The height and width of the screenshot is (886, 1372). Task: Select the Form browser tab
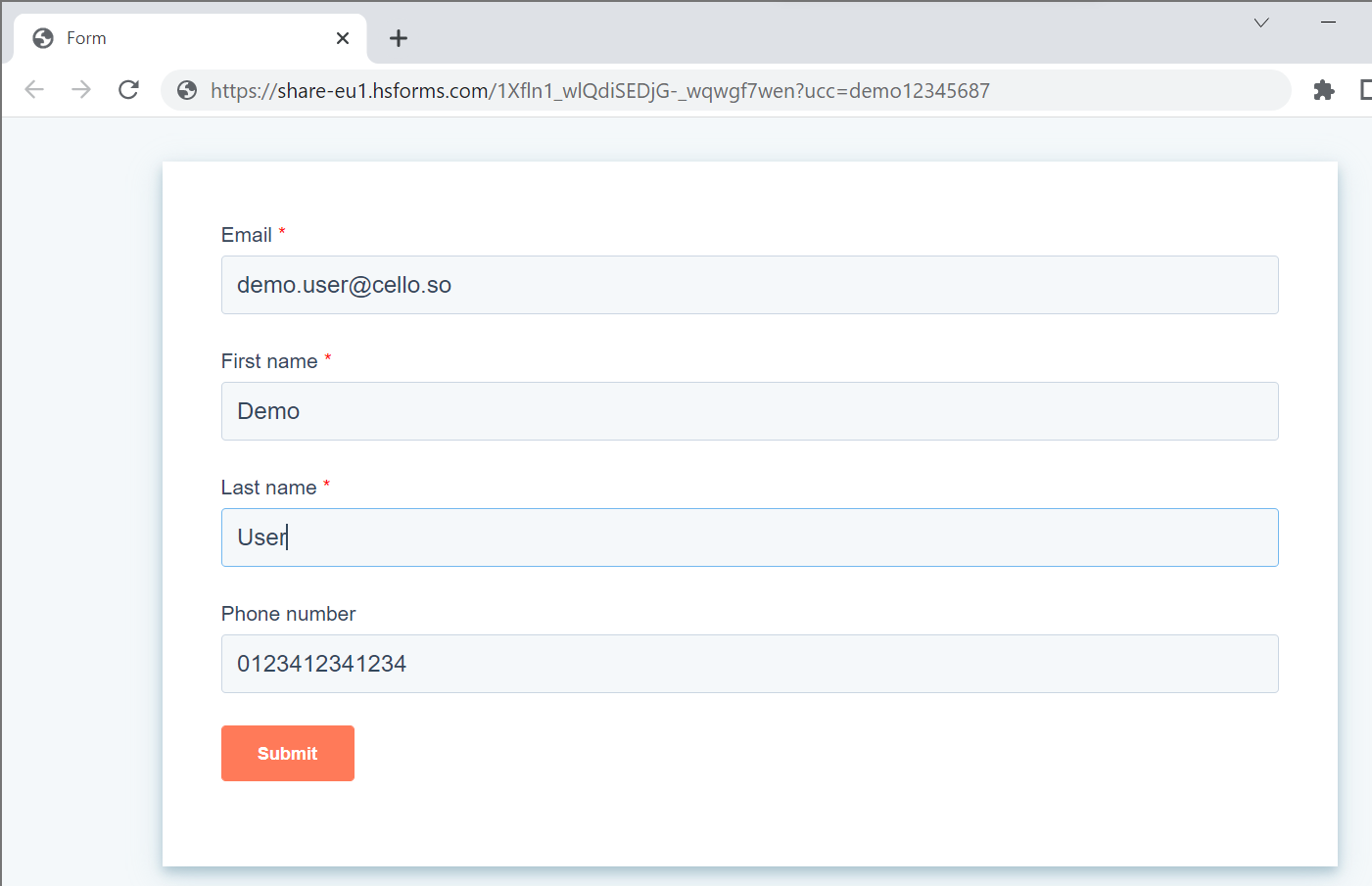click(190, 38)
